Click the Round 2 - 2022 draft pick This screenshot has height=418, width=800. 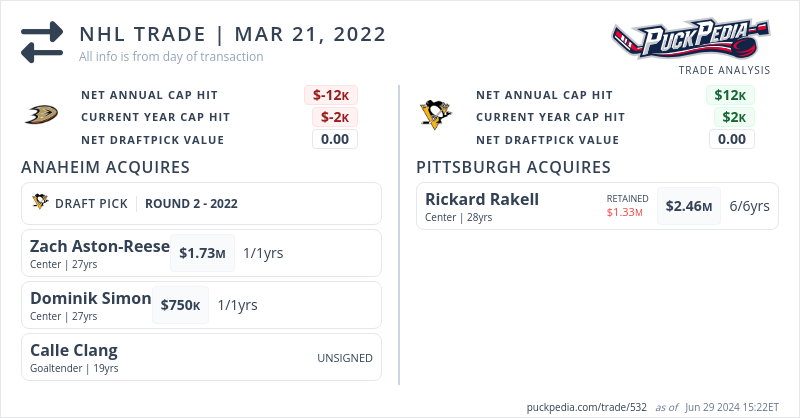pos(191,203)
